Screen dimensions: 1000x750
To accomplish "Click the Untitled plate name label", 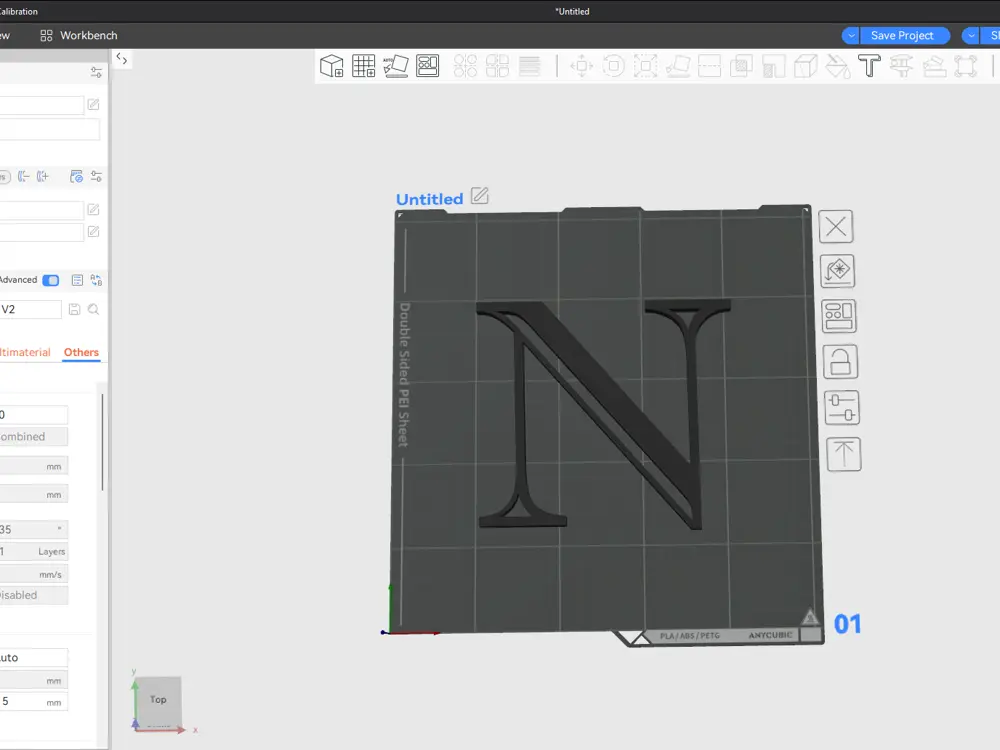I will pos(429,199).
